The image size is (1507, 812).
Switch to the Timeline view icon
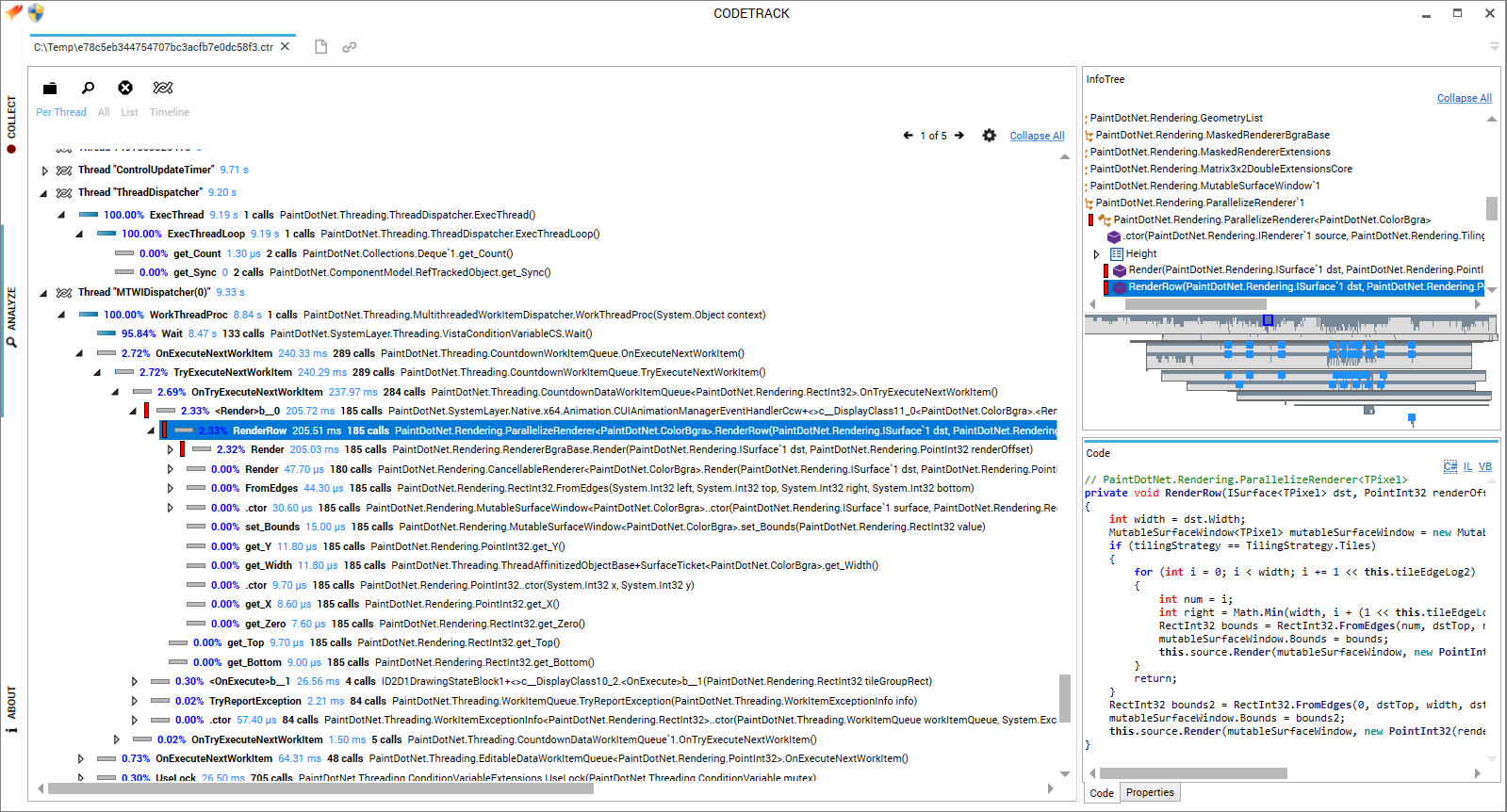(x=163, y=89)
